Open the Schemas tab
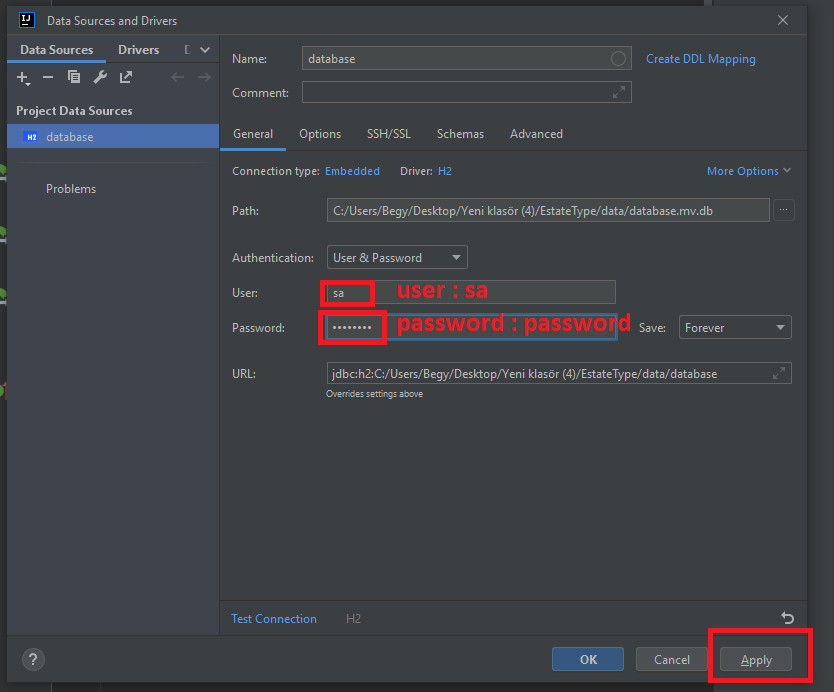The image size is (834, 692). (460, 134)
